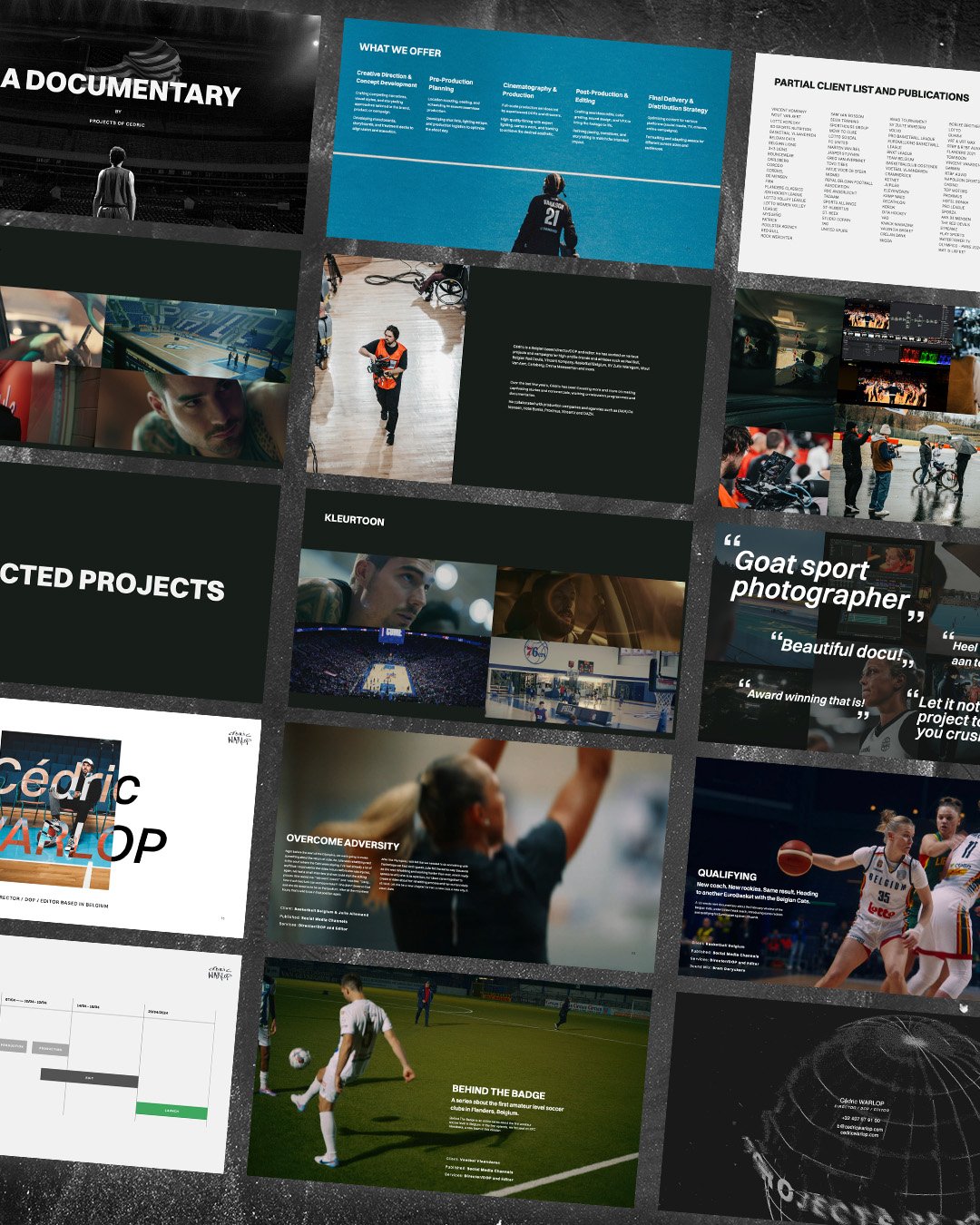Click the hockey player numbered 21
Viewport: 980px width, 1225px height.
tap(547, 215)
